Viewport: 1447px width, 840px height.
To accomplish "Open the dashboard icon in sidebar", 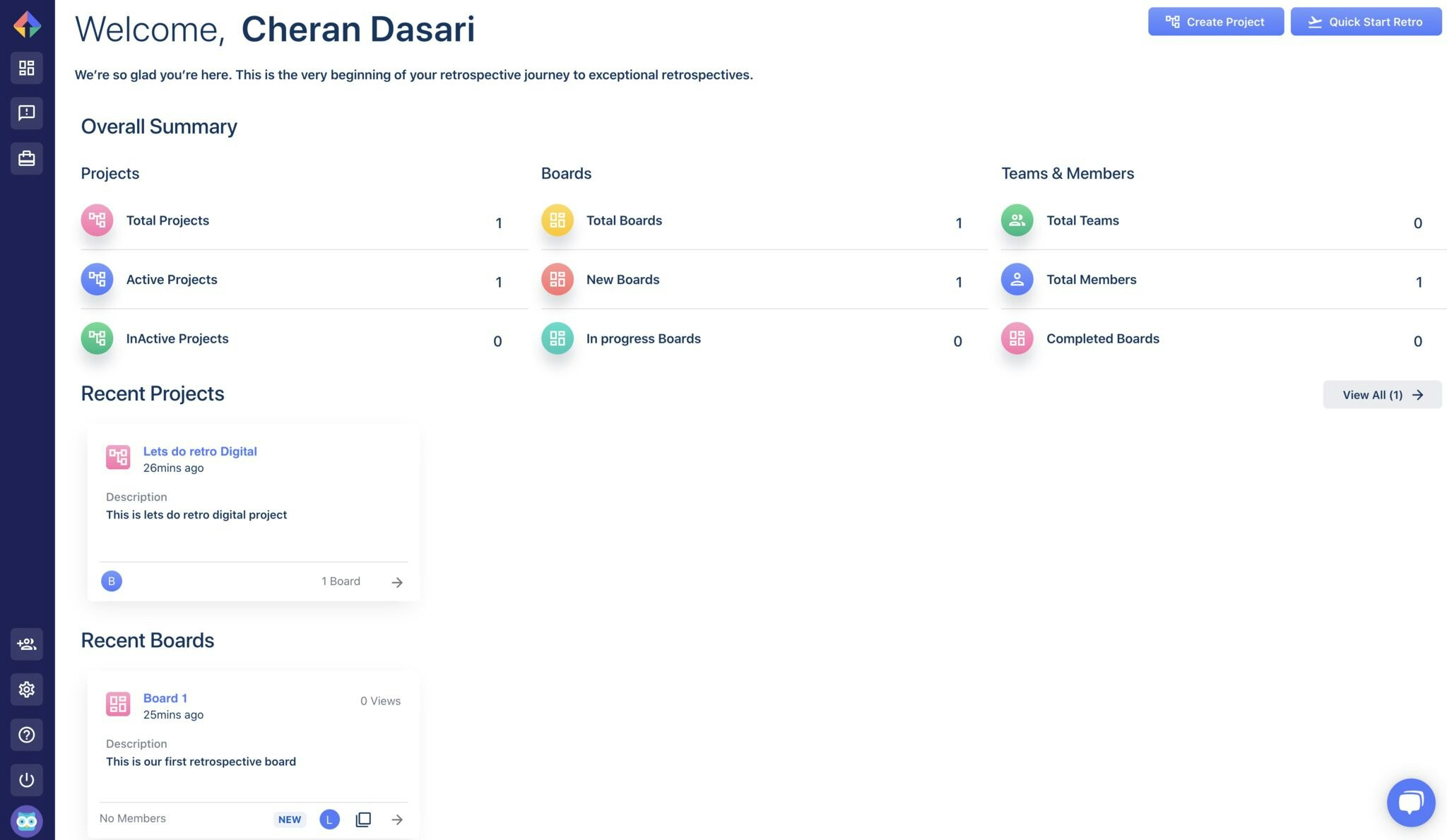I will (x=27, y=68).
